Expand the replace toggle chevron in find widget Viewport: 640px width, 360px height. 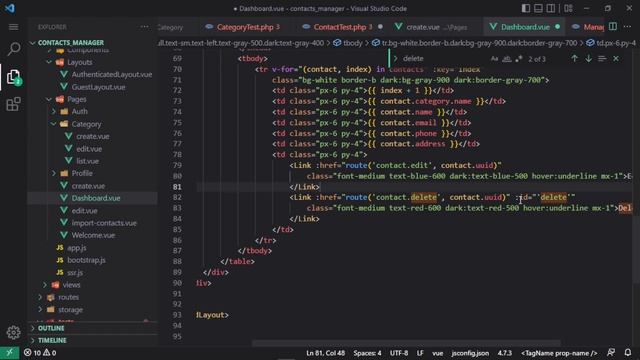(x=395, y=59)
